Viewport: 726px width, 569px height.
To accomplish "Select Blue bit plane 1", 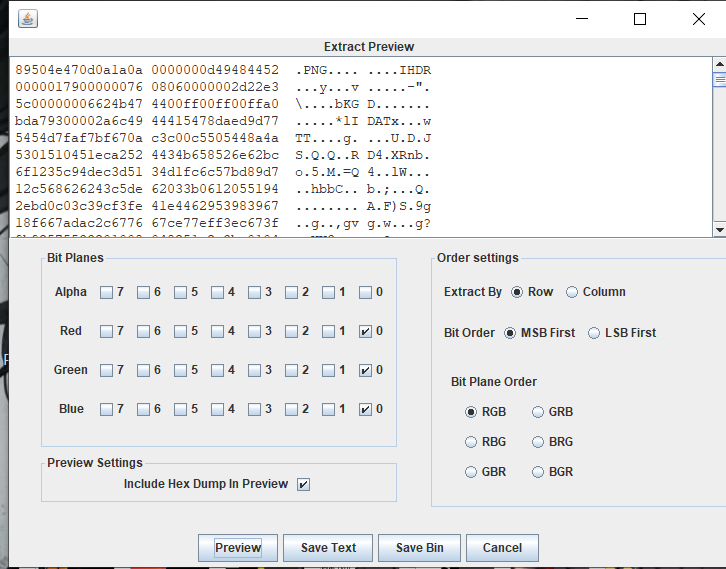I will click(x=328, y=409).
